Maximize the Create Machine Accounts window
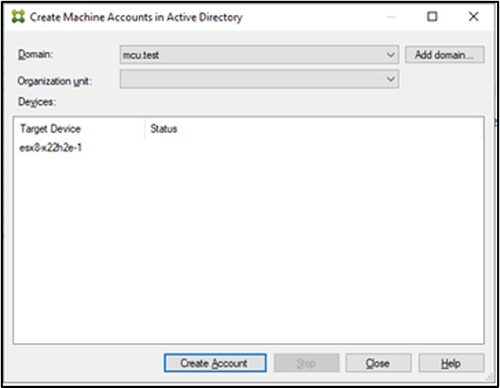This screenshot has width=500, height=388. point(432,16)
